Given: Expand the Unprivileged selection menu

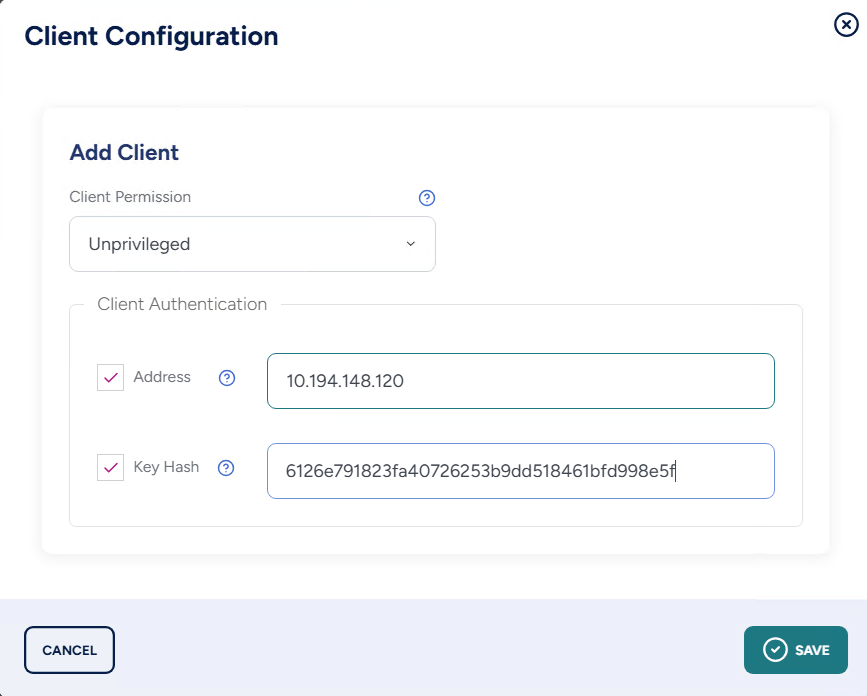Looking at the screenshot, I should coord(252,244).
